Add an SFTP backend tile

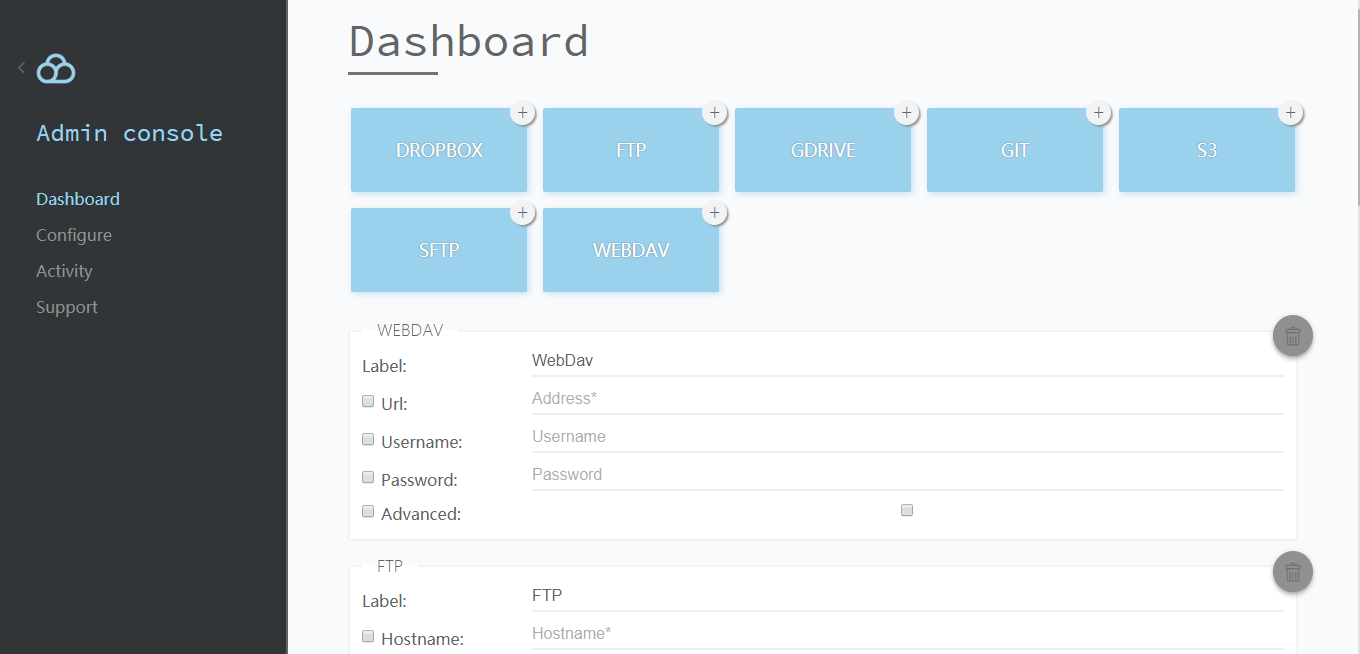point(439,250)
